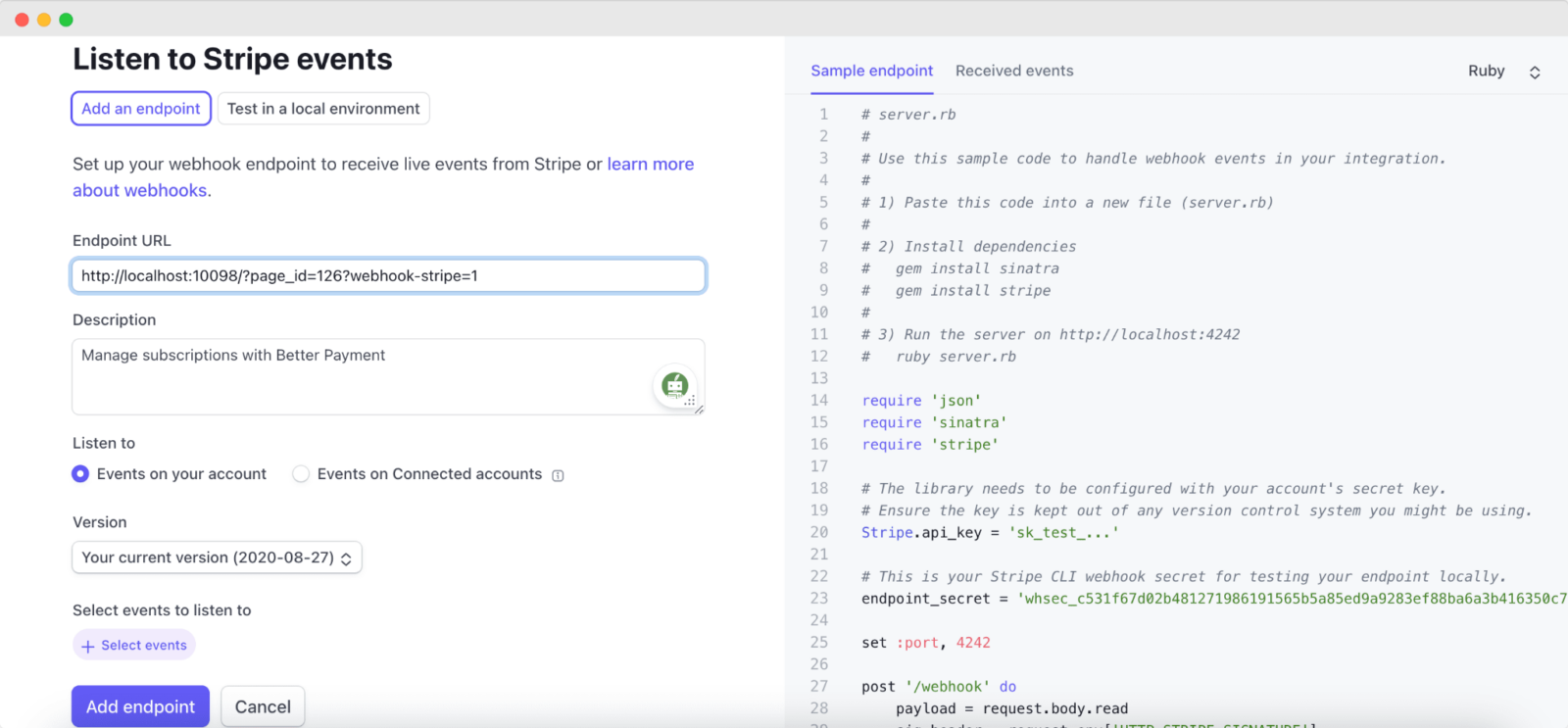The width and height of the screenshot is (1568, 728).
Task: Click into the Description text area
Action: click(x=388, y=377)
